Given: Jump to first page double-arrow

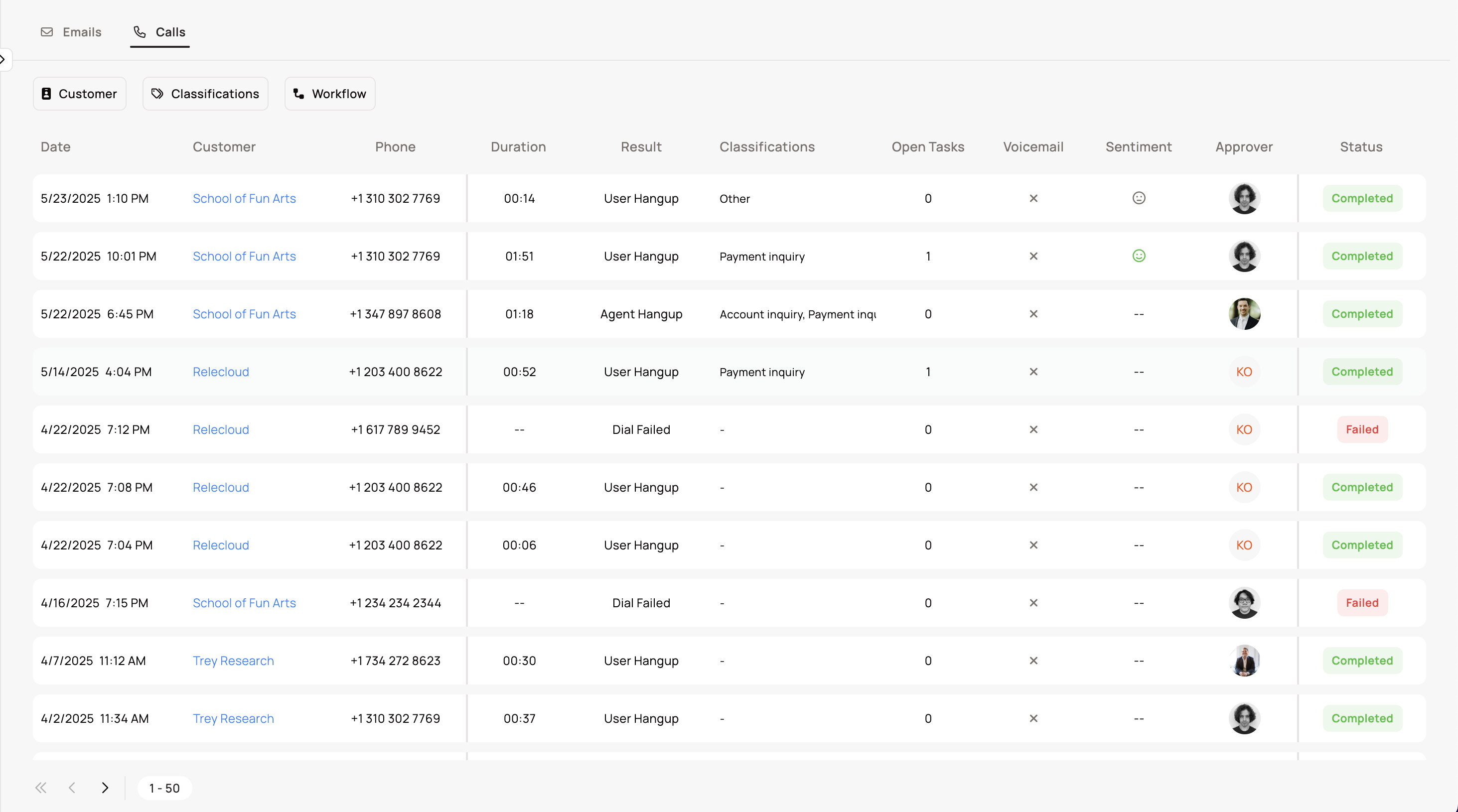Looking at the screenshot, I should coord(41,788).
